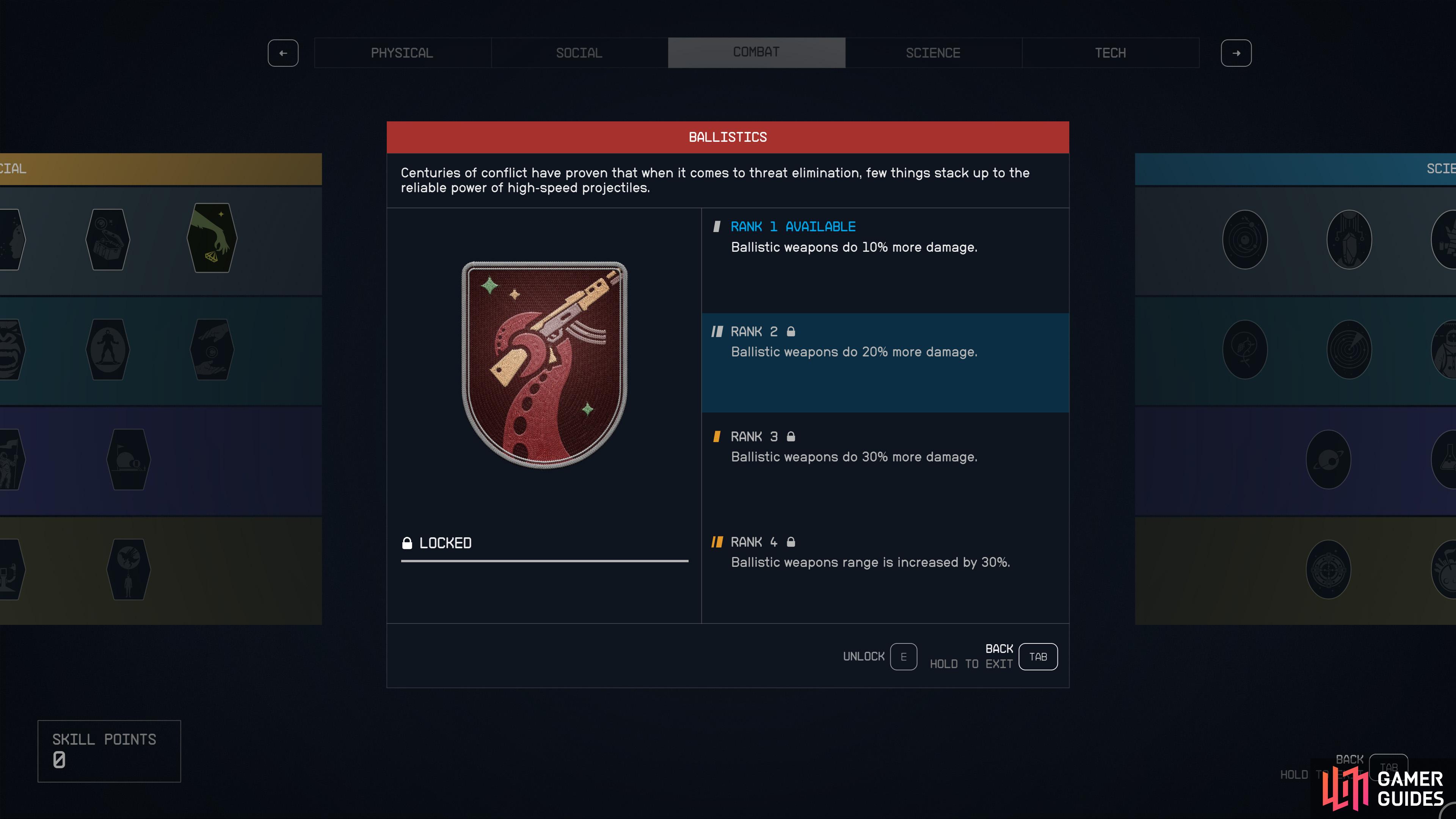Select the green hand with gem skill icon
The height and width of the screenshot is (819, 1456).
[x=212, y=238]
